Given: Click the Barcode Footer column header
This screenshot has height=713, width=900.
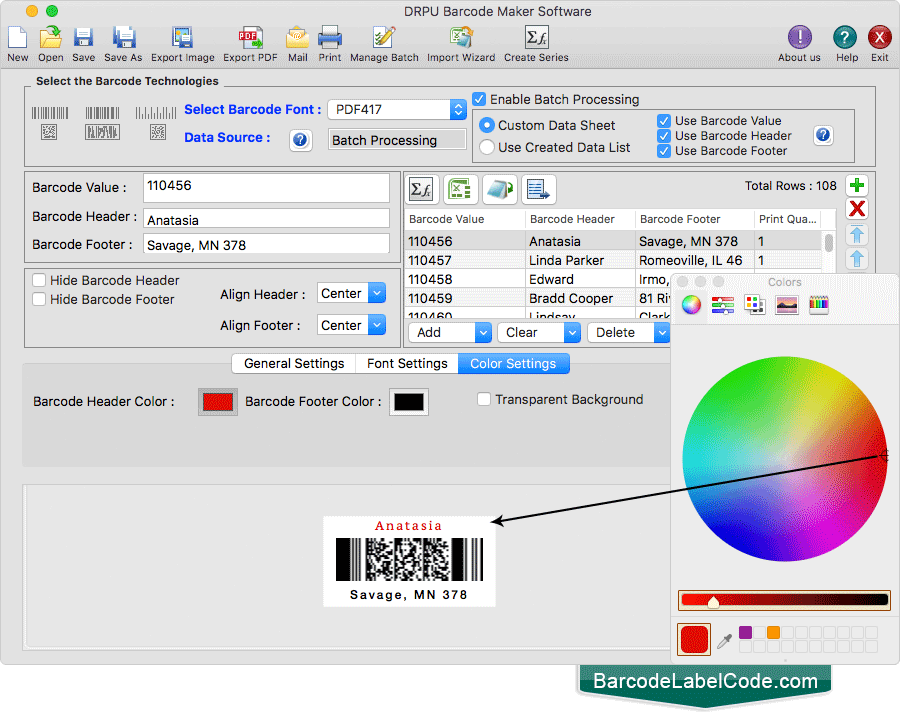Looking at the screenshot, I should (x=695, y=219).
